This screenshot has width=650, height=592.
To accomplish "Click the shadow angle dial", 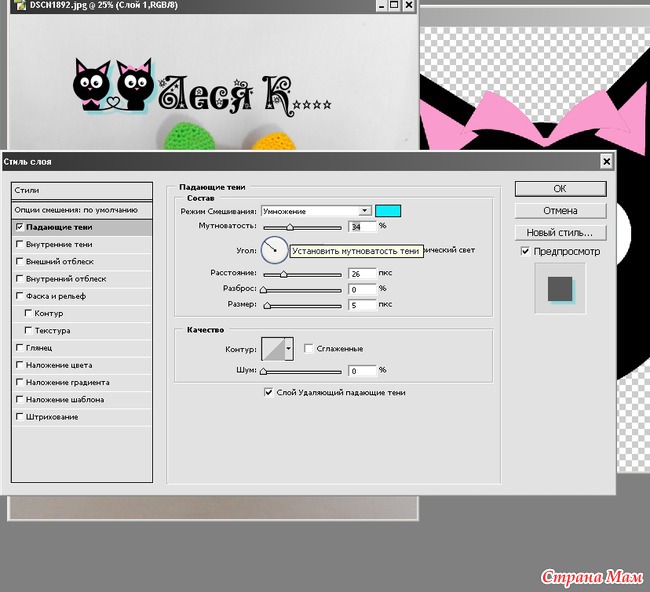I will [273, 249].
